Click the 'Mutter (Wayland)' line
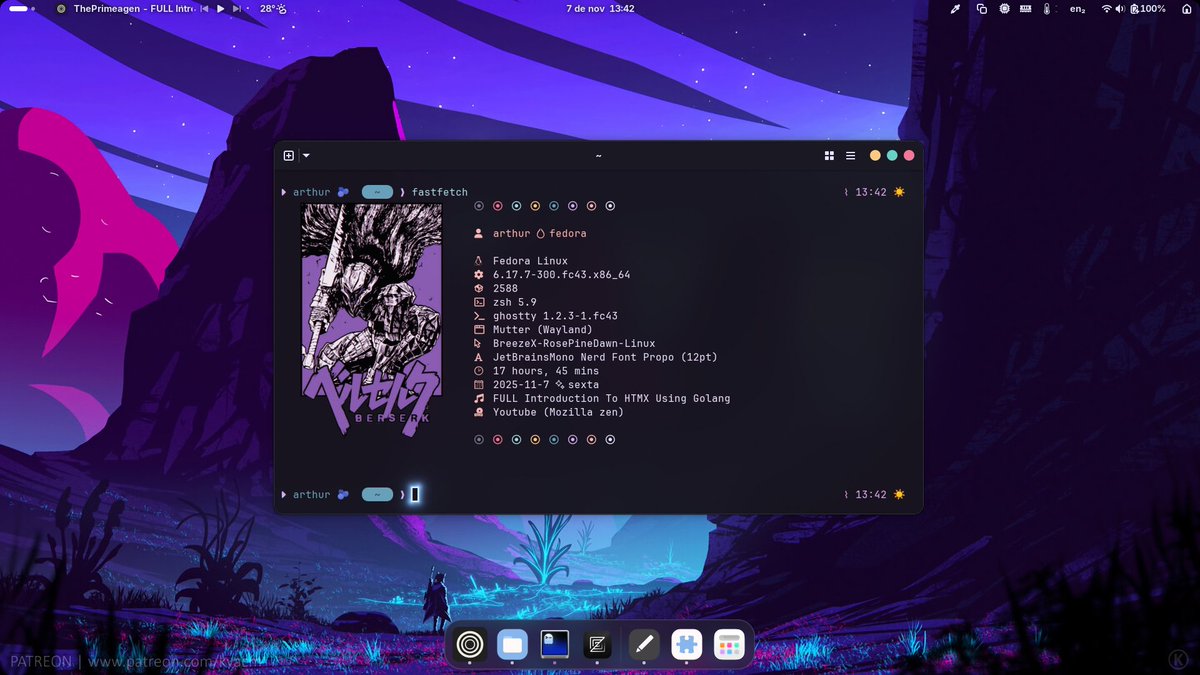The width and height of the screenshot is (1200, 675). 543,329
